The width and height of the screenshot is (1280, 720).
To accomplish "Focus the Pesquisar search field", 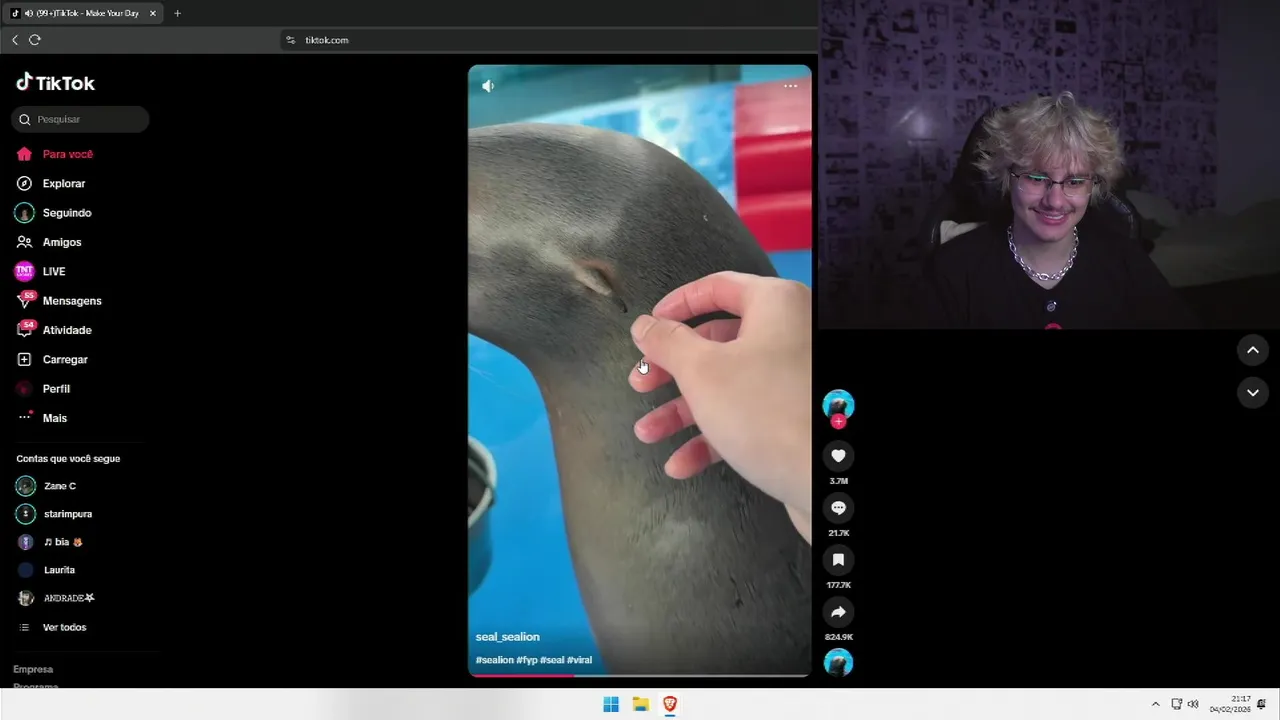I will 80,119.
